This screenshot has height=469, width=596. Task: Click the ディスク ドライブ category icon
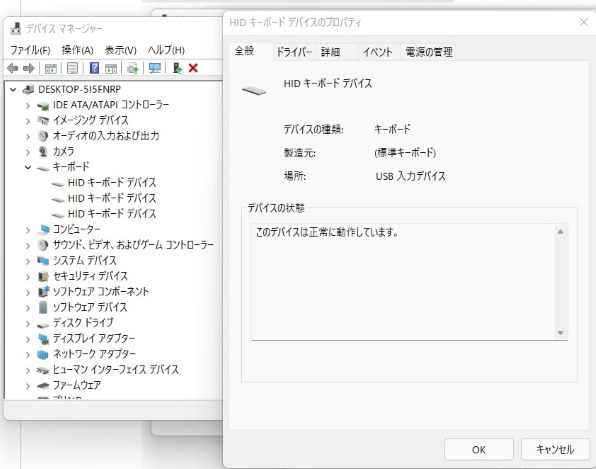pos(43,324)
